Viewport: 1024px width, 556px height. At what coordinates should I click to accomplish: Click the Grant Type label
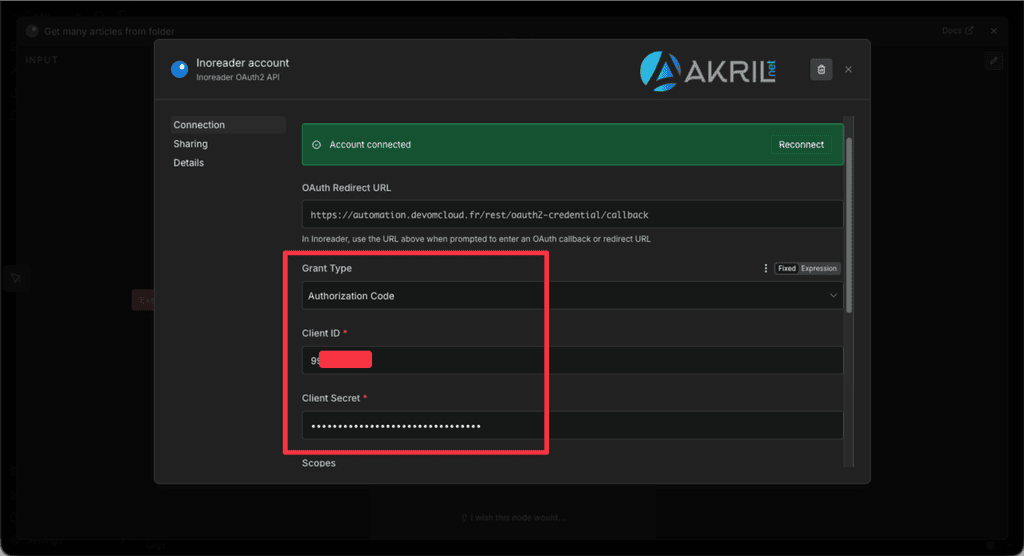click(x=327, y=269)
